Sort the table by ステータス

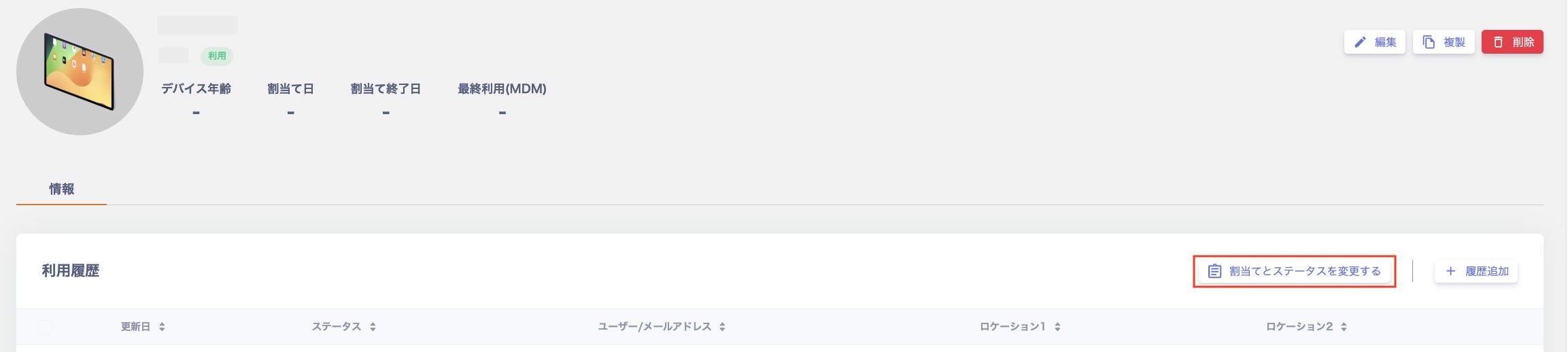[373, 327]
